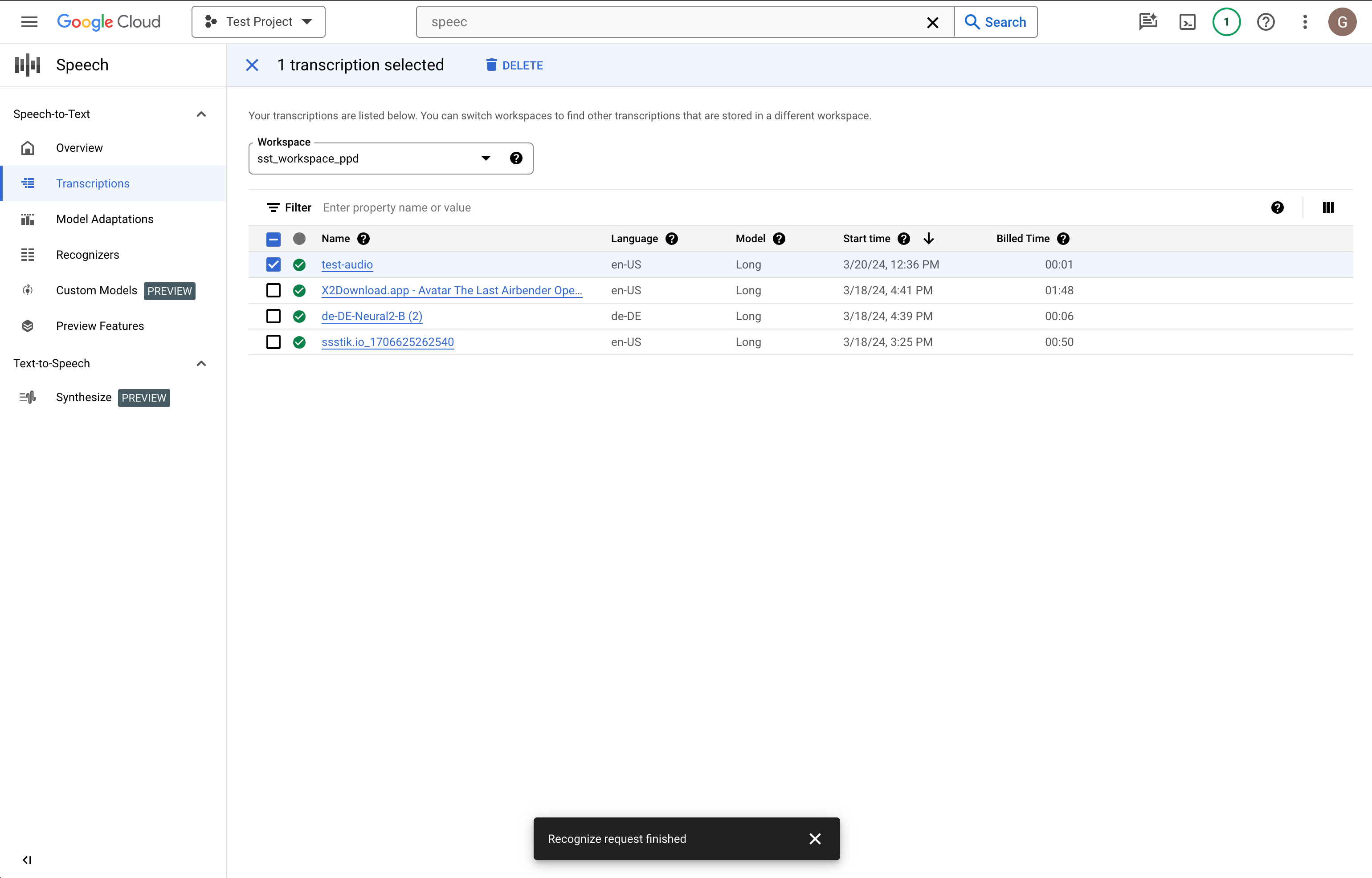1372x878 pixels.
Task: Open the Transcriptions menu item
Action: coord(93,183)
